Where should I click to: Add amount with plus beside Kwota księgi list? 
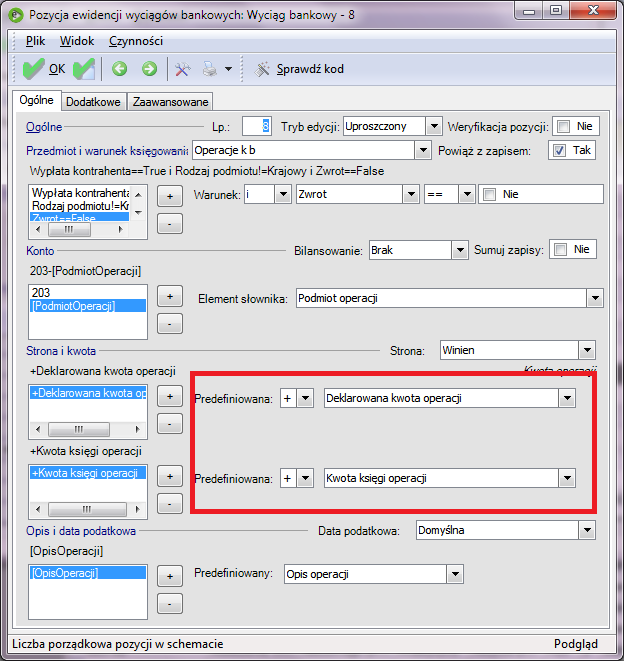[170, 476]
